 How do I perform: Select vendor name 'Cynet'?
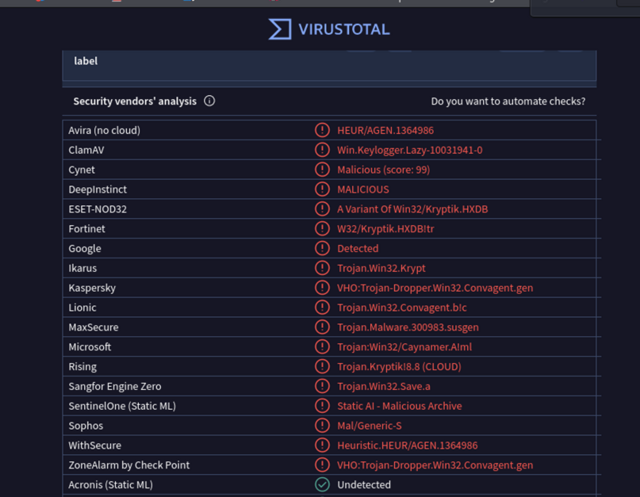[x=82, y=170]
